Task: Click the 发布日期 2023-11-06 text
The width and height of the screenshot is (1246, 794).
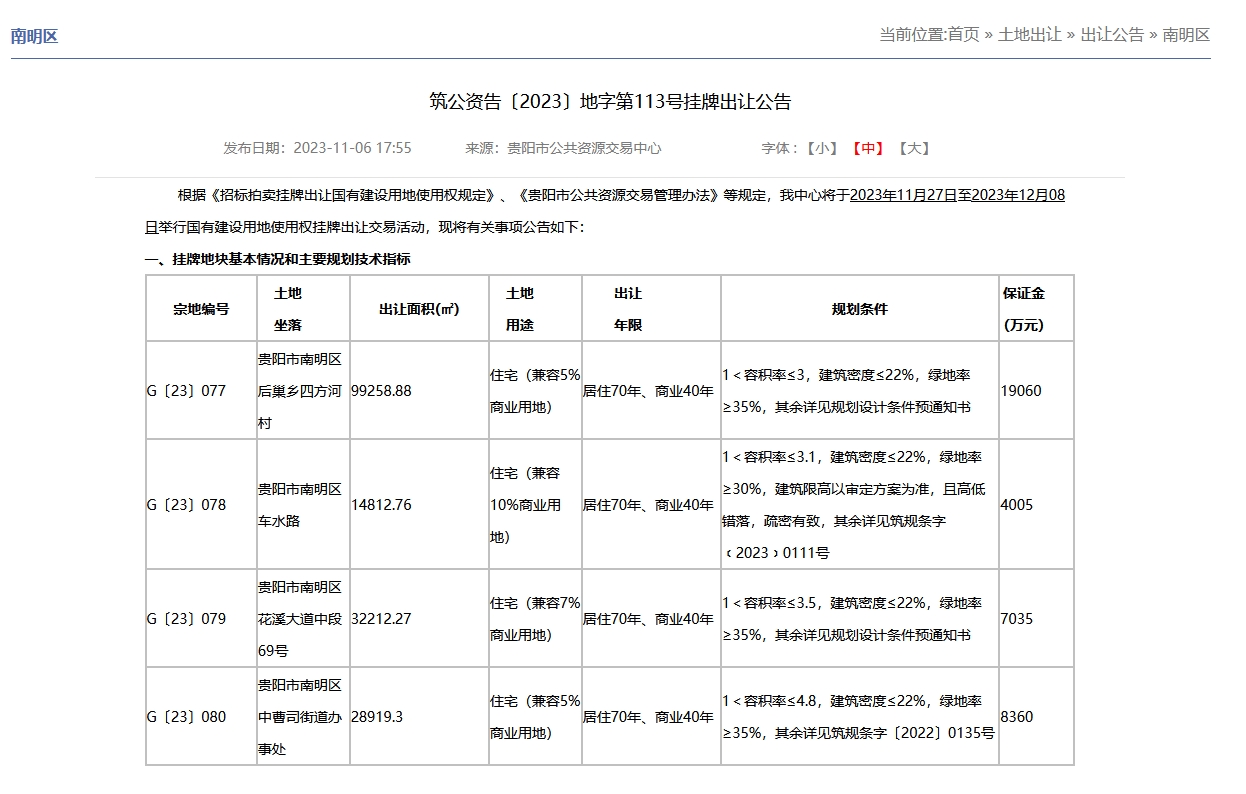Action: pos(317,148)
